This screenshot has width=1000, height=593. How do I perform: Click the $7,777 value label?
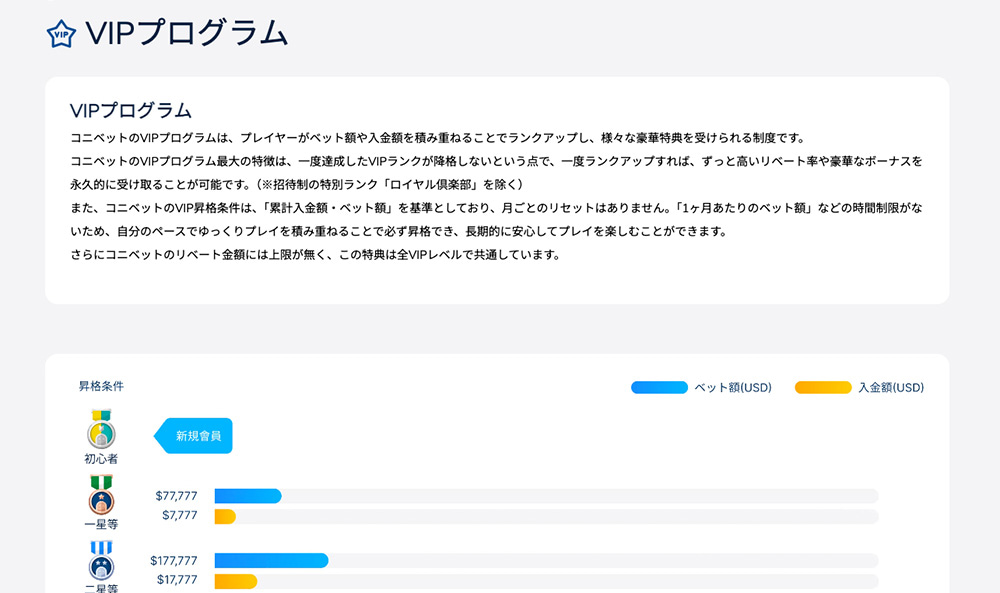click(180, 515)
